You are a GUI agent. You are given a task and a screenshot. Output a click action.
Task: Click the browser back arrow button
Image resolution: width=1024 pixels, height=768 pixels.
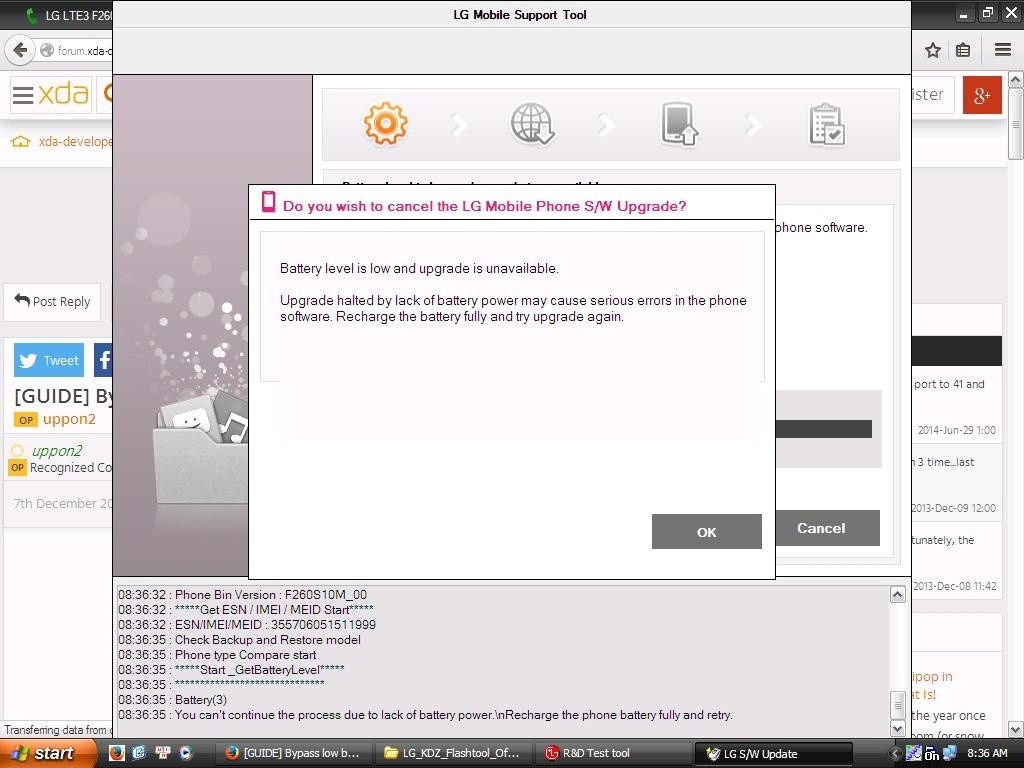pyautogui.click(x=19, y=50)
